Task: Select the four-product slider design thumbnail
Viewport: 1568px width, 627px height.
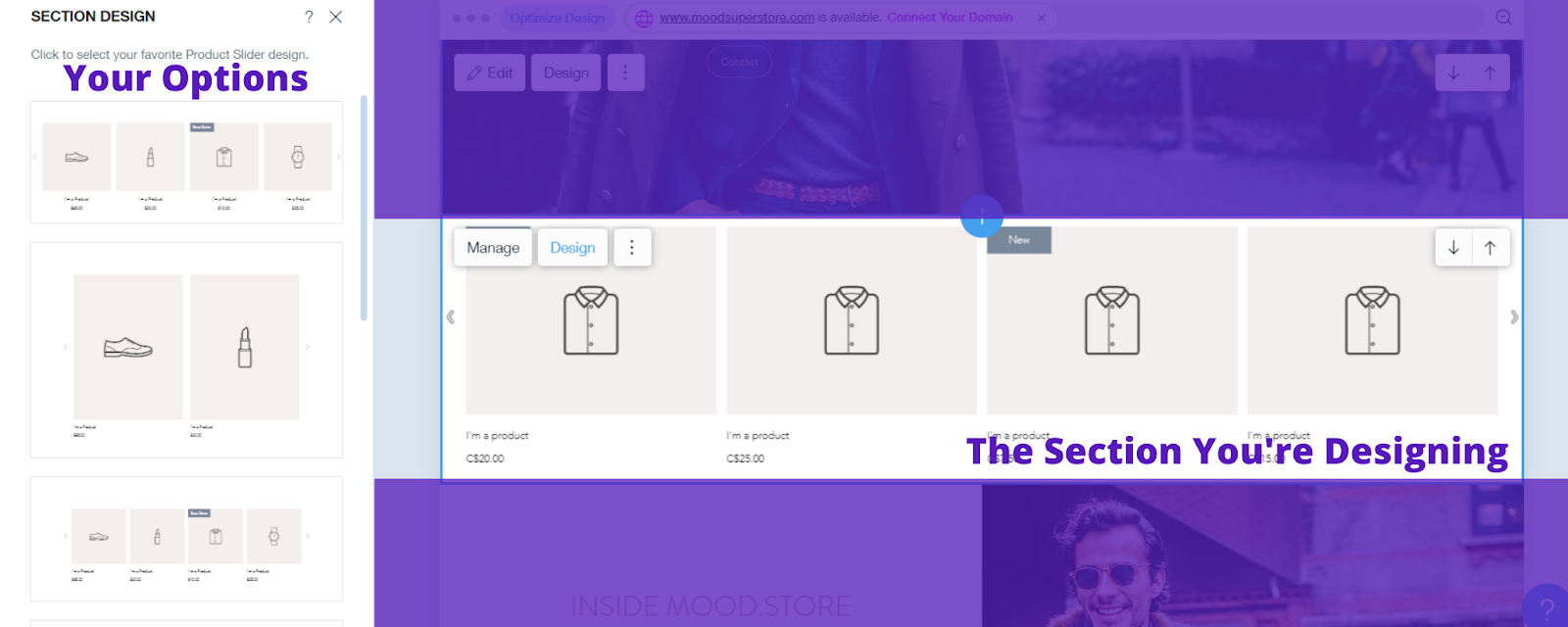Action: click(x=186, y=163)
